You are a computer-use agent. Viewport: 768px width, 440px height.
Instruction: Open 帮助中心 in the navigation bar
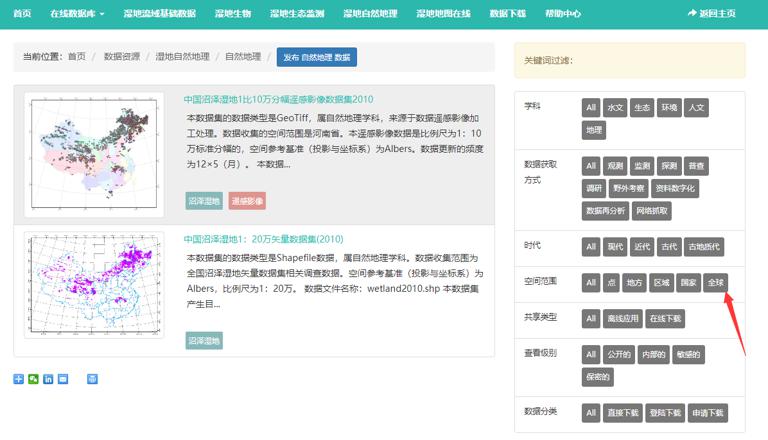(563, 14)
